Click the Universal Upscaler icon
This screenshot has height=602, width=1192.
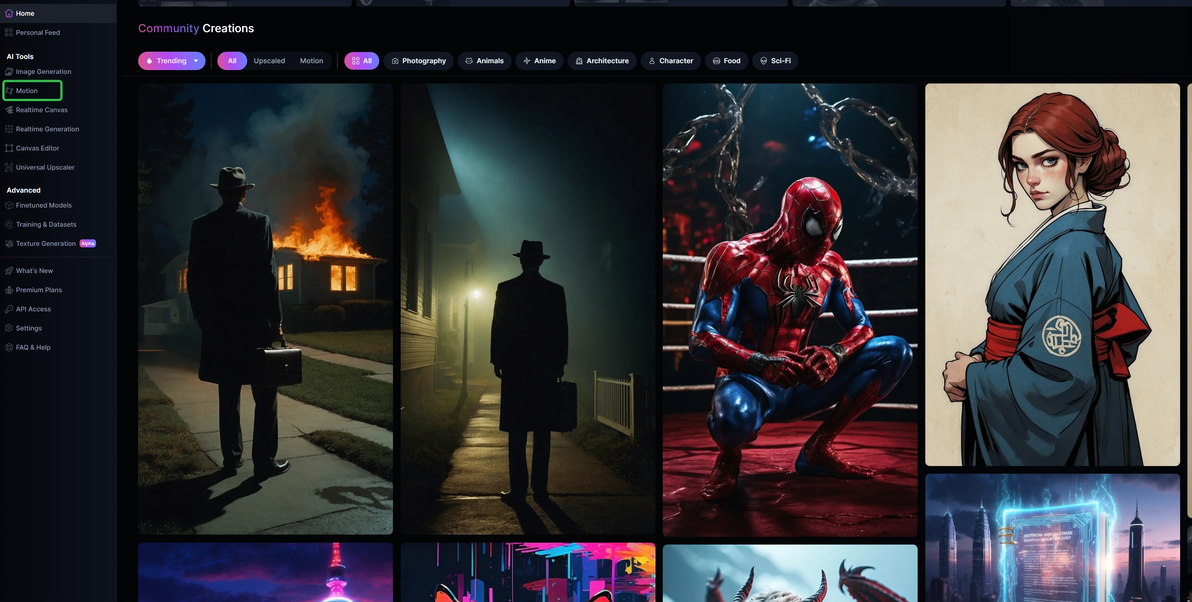coord(9,167)
